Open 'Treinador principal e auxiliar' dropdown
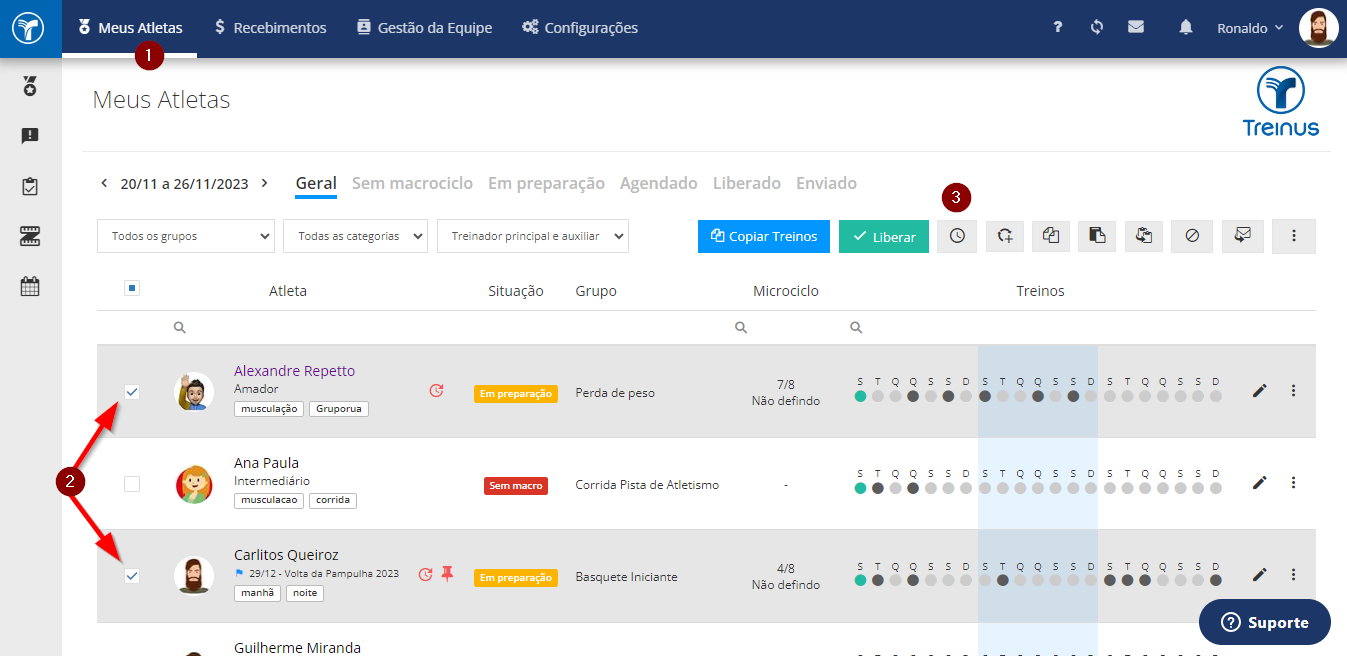The height and width of the screenshot is (656, 1347). click(533, 236)
